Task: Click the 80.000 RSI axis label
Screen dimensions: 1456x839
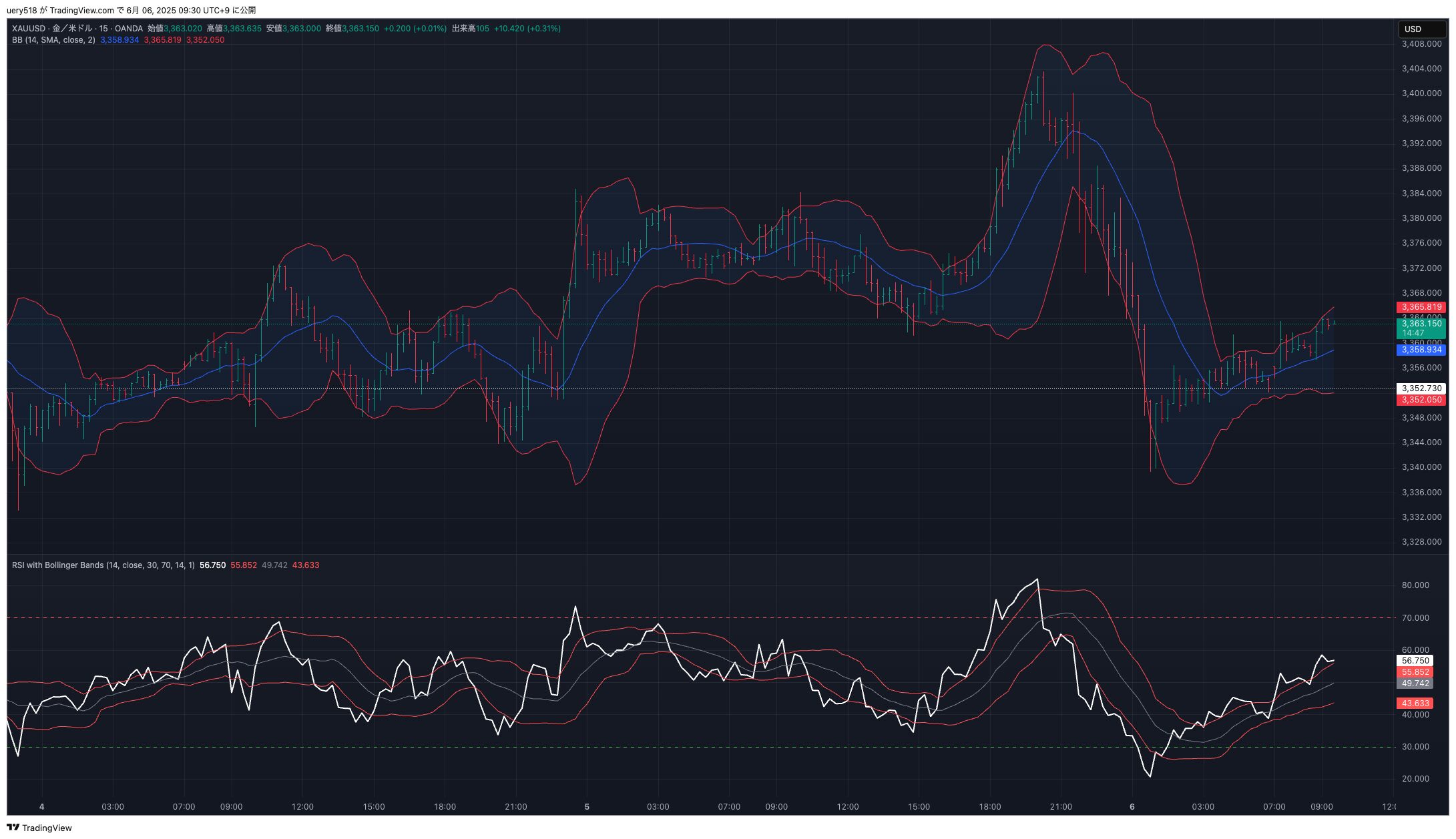Action: [x=1415, y=585]
